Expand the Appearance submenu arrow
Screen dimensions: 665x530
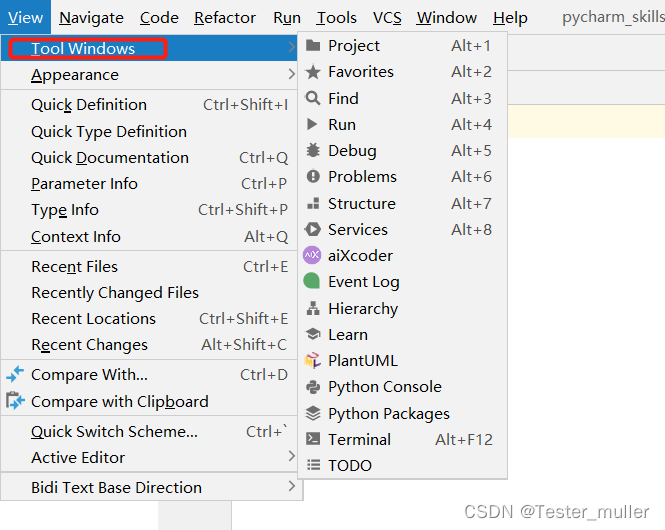pyautogui.click(x=291, y=74)
